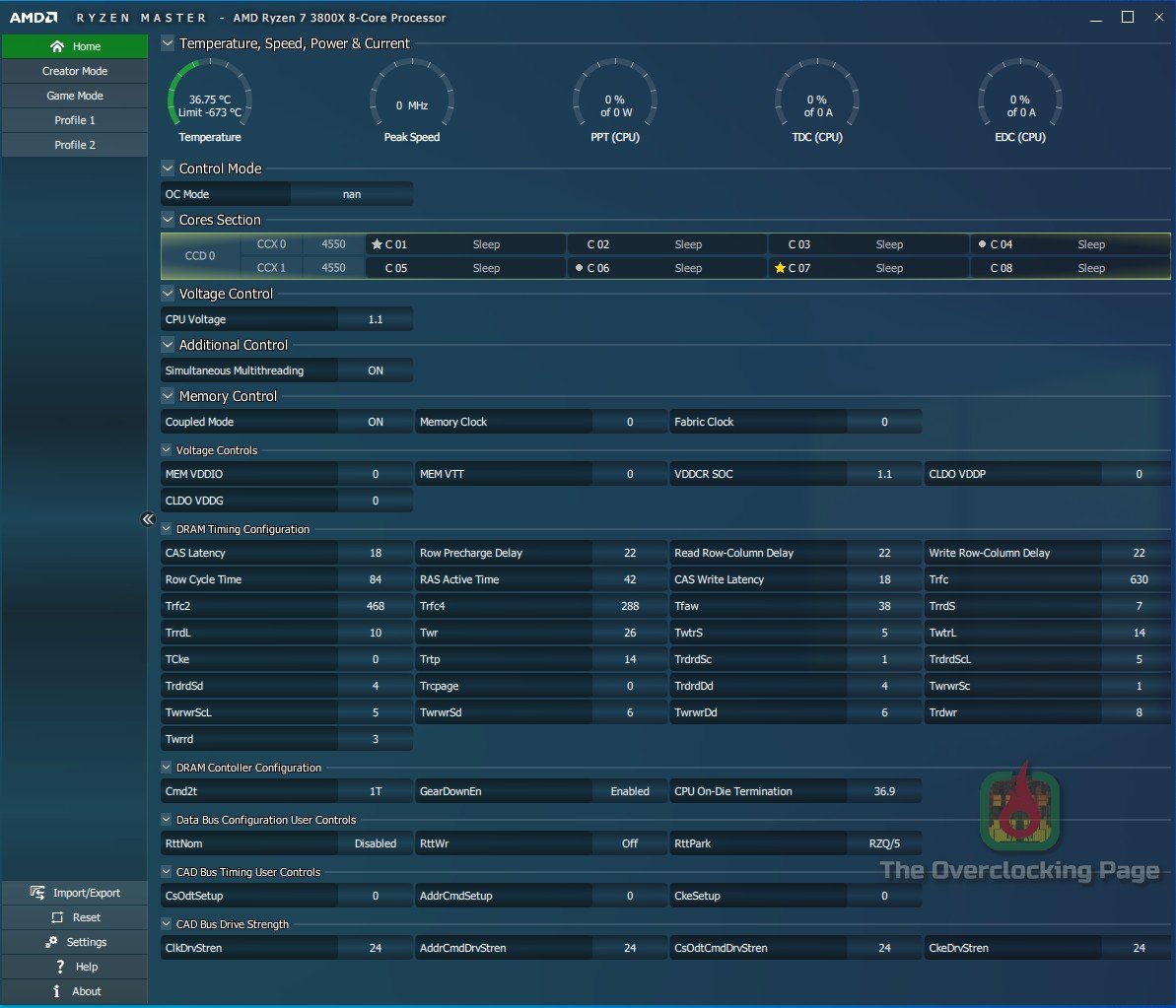Switch to Game Mode tab

pos(75,96)
